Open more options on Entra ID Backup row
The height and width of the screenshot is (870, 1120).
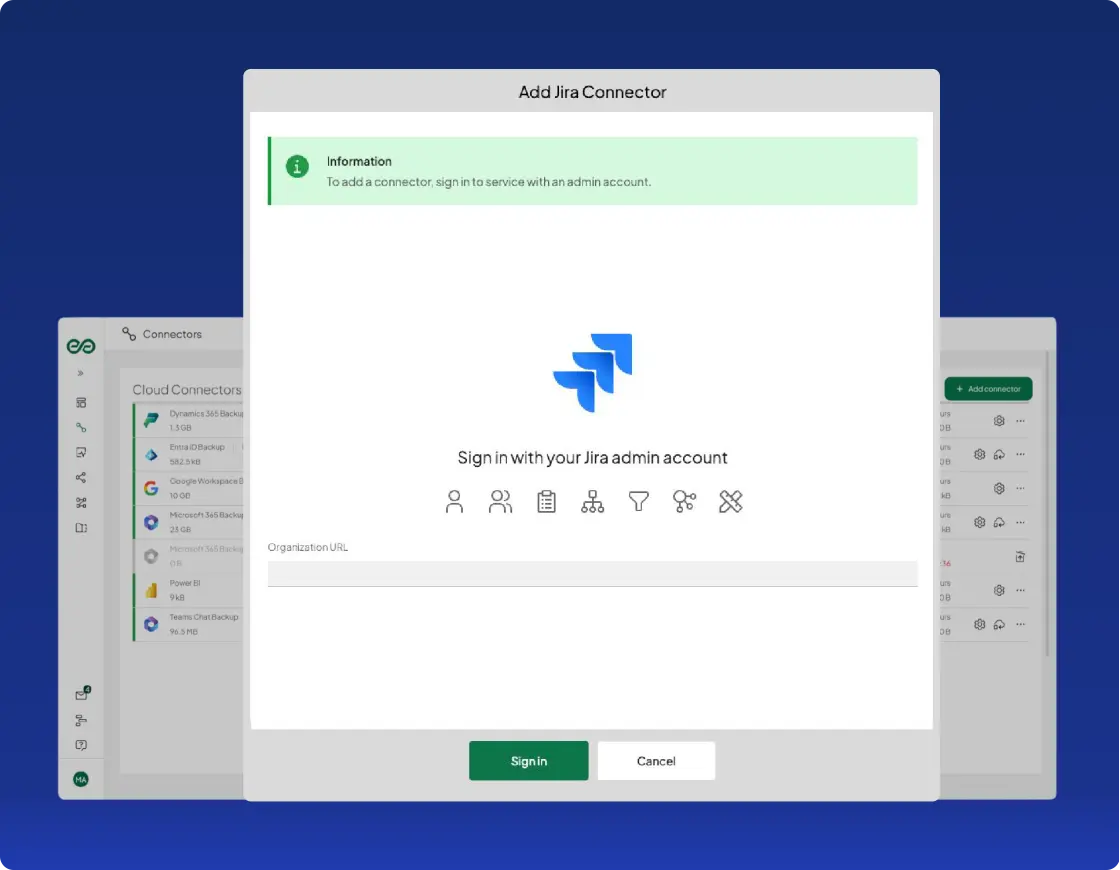pyautogui.click(x=1020, y=454)
